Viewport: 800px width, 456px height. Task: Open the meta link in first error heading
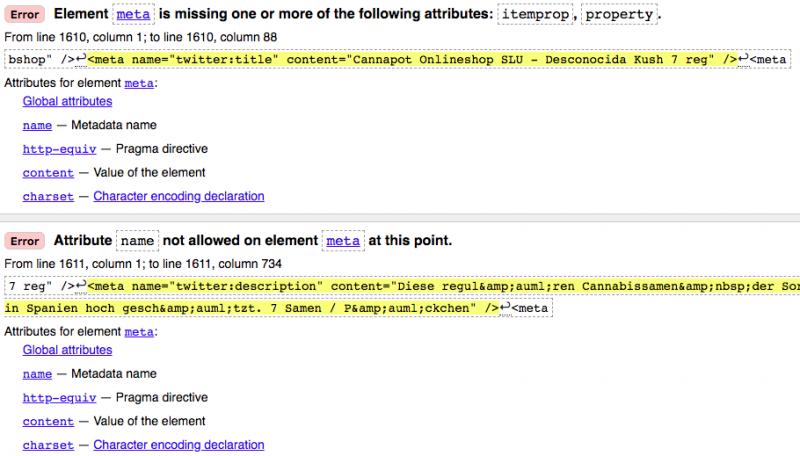133,14
